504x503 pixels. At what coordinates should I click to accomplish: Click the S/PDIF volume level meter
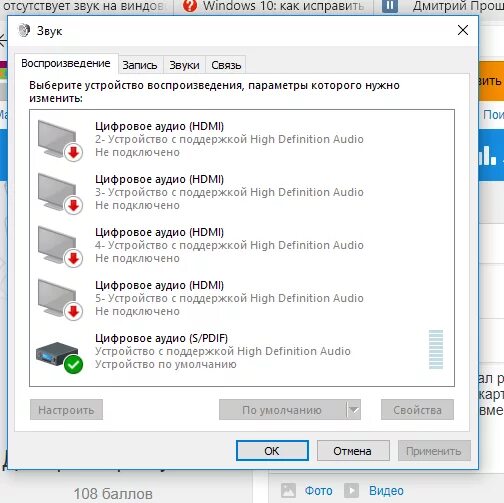[x=436, y=349]
